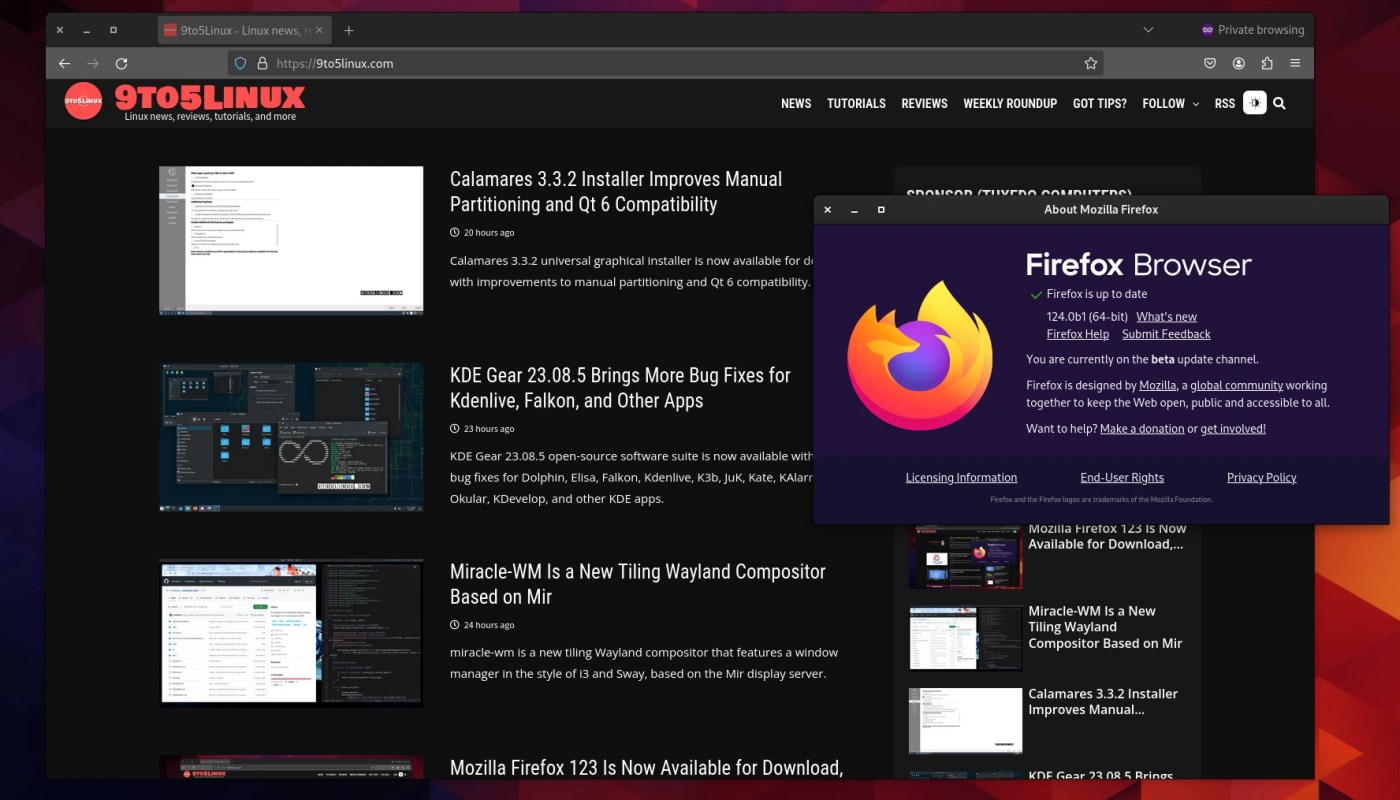Open the RSS feed link

coord(1225,103)
